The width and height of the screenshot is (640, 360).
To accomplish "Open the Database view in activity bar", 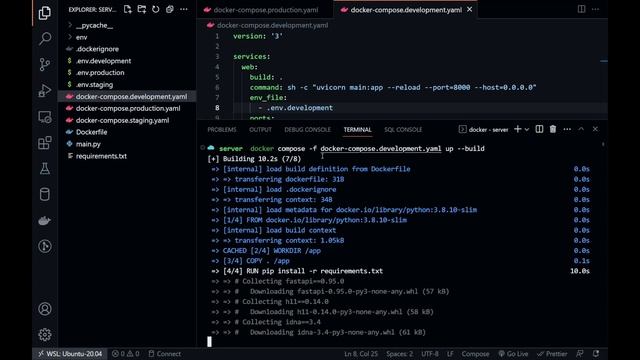I will point(44,194).
